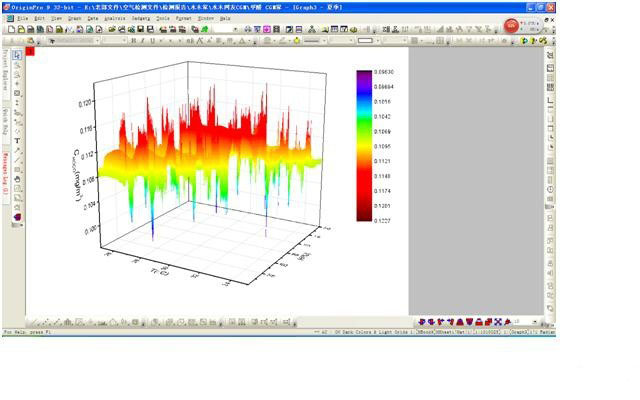Click the New Project icon in toolbar

tap(9, 29)
